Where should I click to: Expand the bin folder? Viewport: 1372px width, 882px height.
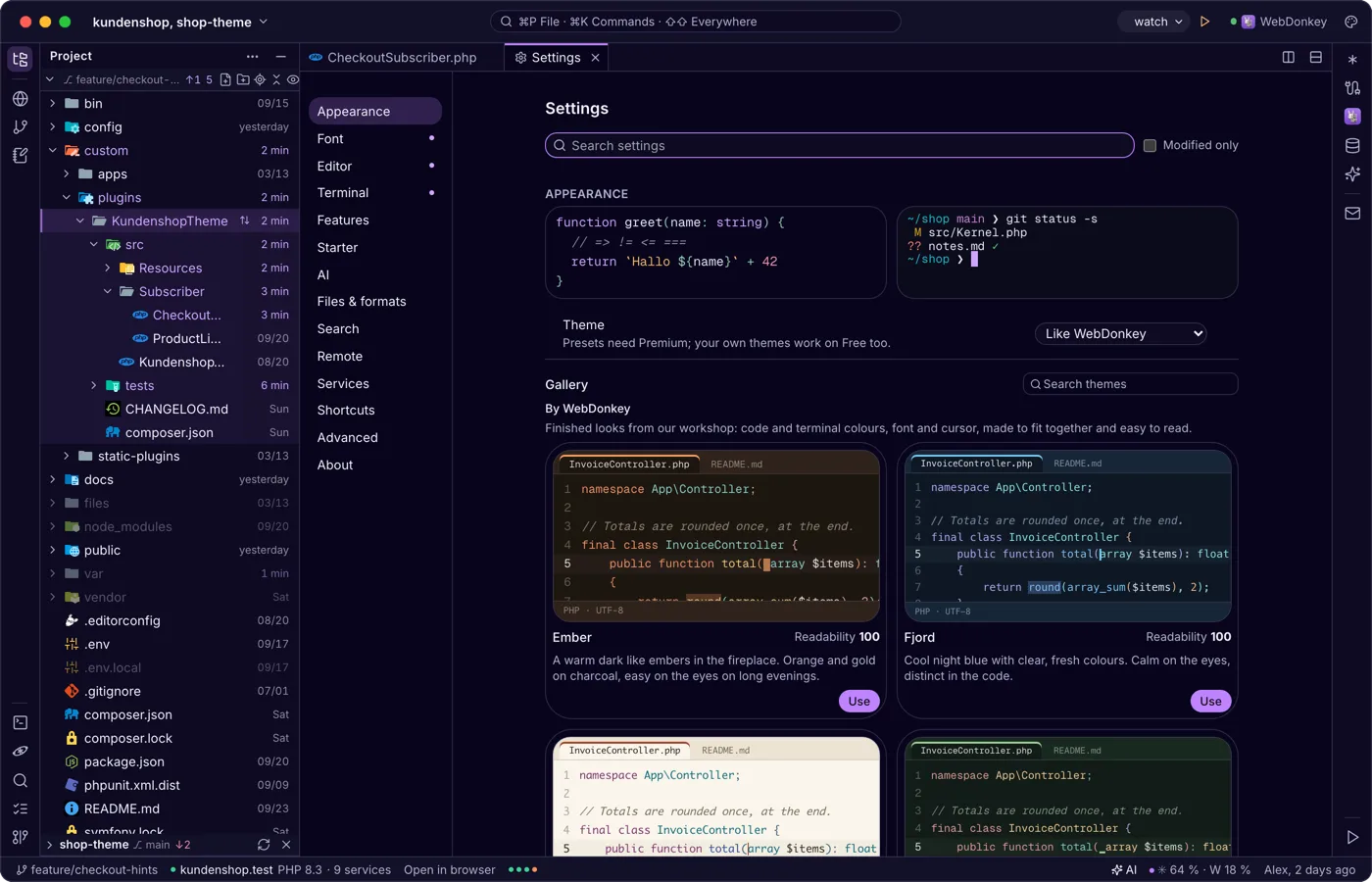53,103
